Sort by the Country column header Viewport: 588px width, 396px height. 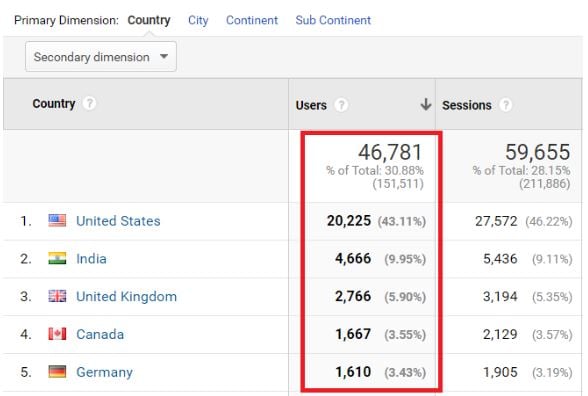click(x=54, y=104)
